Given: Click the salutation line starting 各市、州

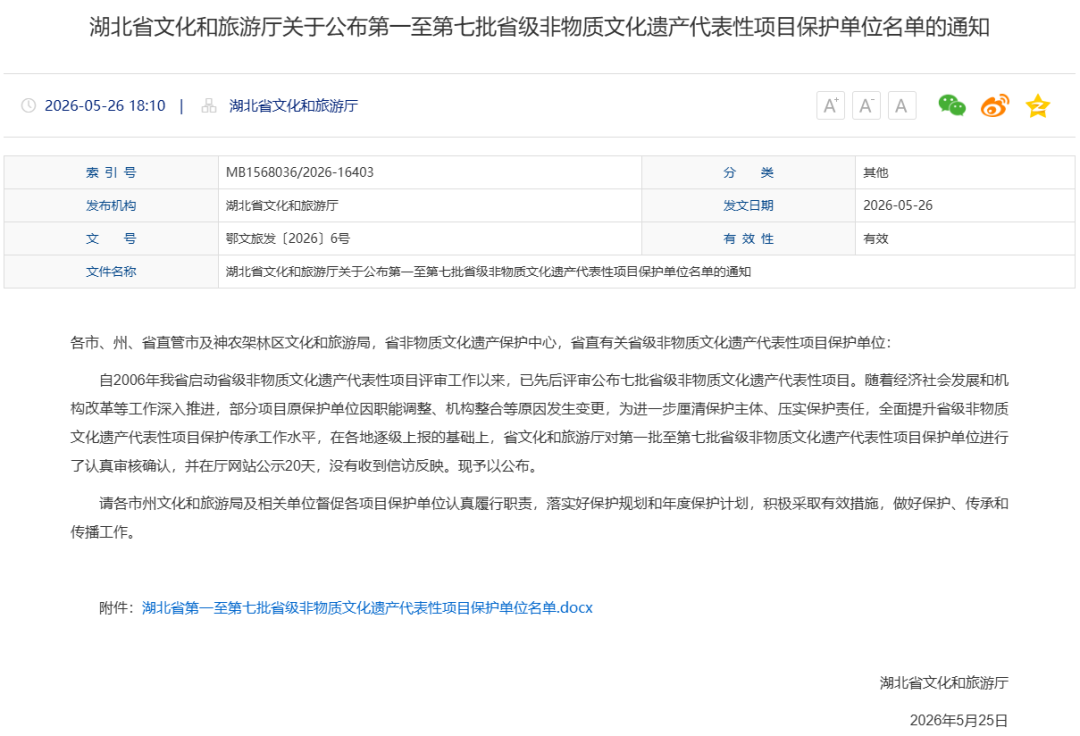Looking at the screenshot, I should pos(481,342).
